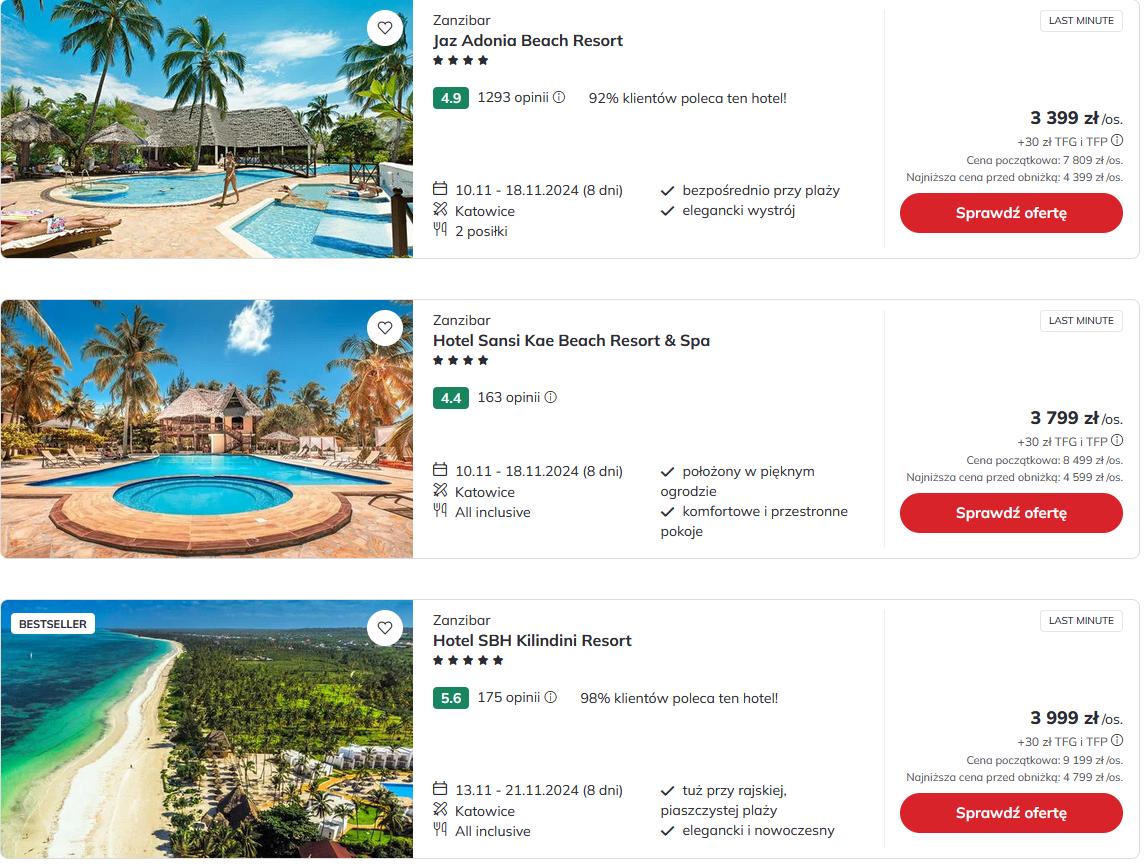Open the Sansi Kae pool photo
This screenshot has height=867, width=1146.
[207, 429]
